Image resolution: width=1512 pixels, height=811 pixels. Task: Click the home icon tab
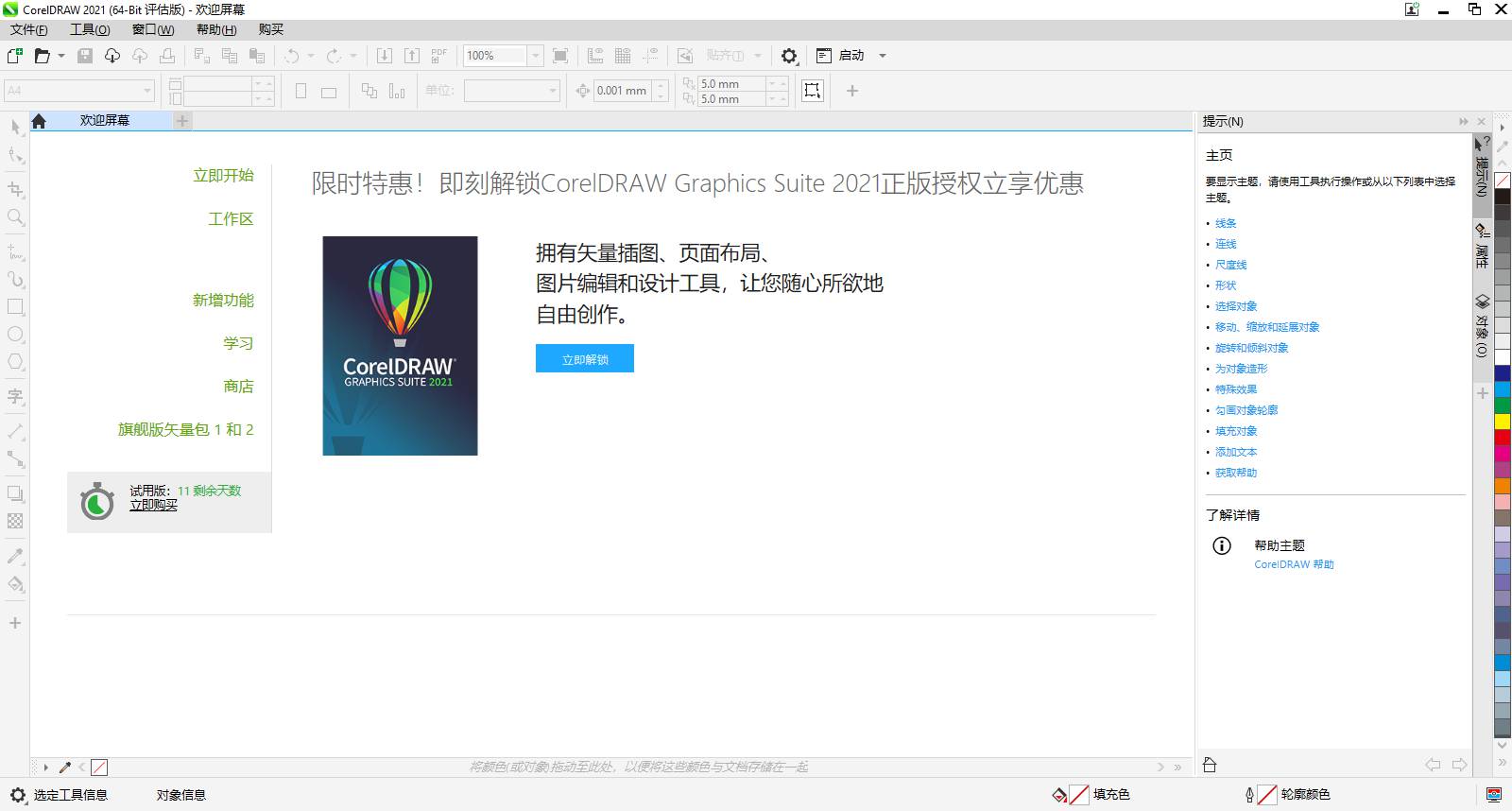[x=39, y=121]
